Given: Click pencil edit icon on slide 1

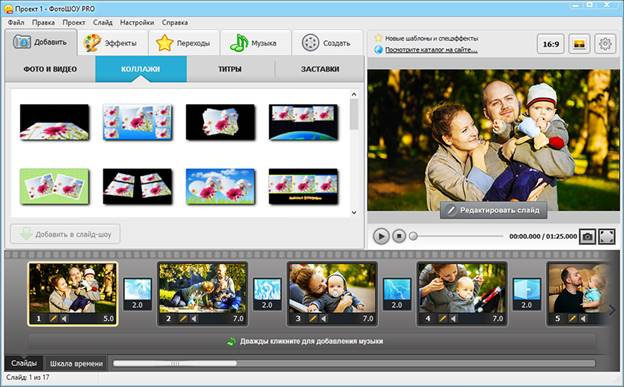Looking at the screenshot, I should click(x=53, y=319).
